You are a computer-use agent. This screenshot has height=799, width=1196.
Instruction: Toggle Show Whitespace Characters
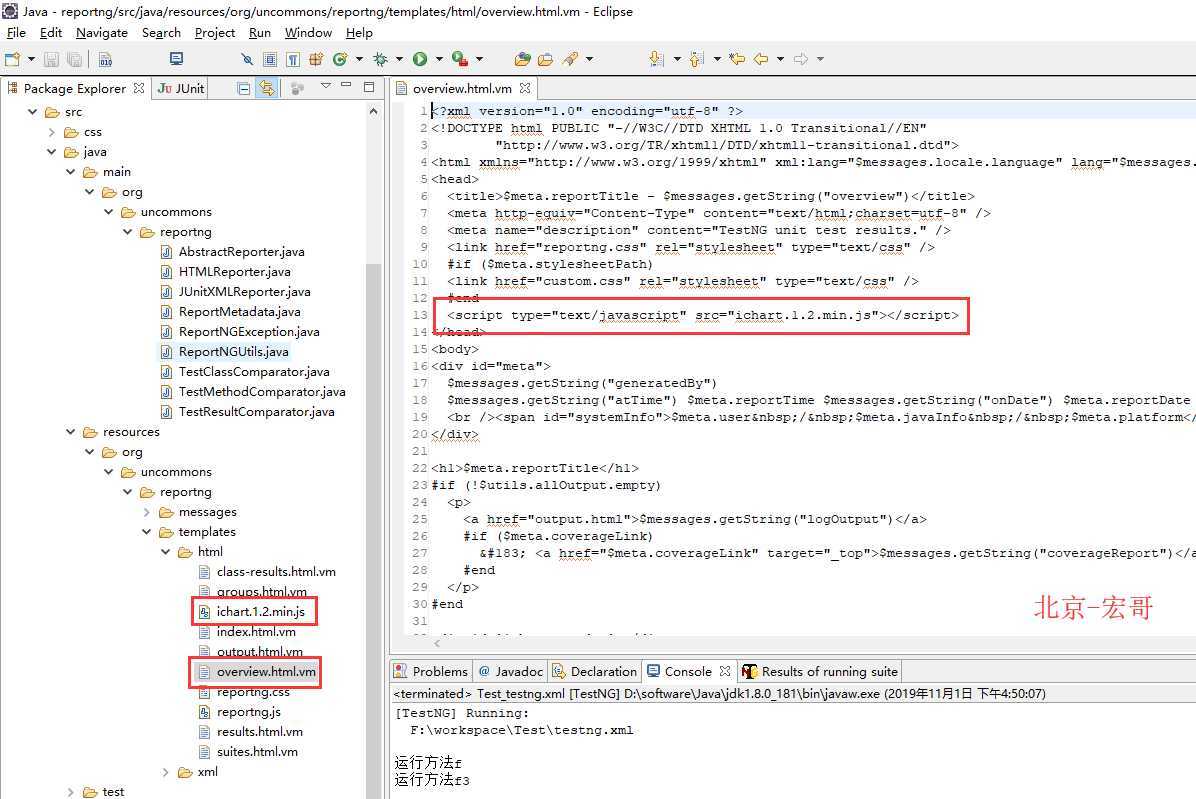click(x=293, y=59)
